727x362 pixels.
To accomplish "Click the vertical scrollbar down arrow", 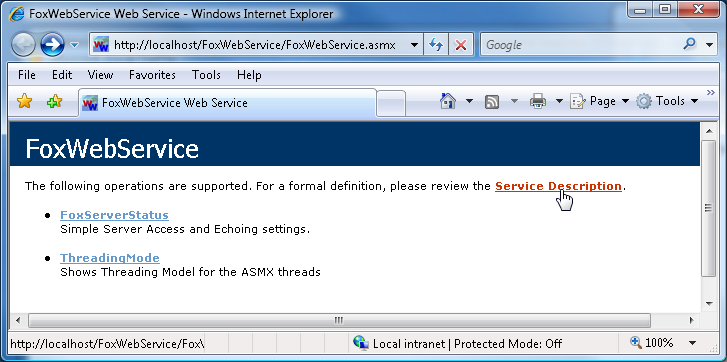I will (708, 304).
